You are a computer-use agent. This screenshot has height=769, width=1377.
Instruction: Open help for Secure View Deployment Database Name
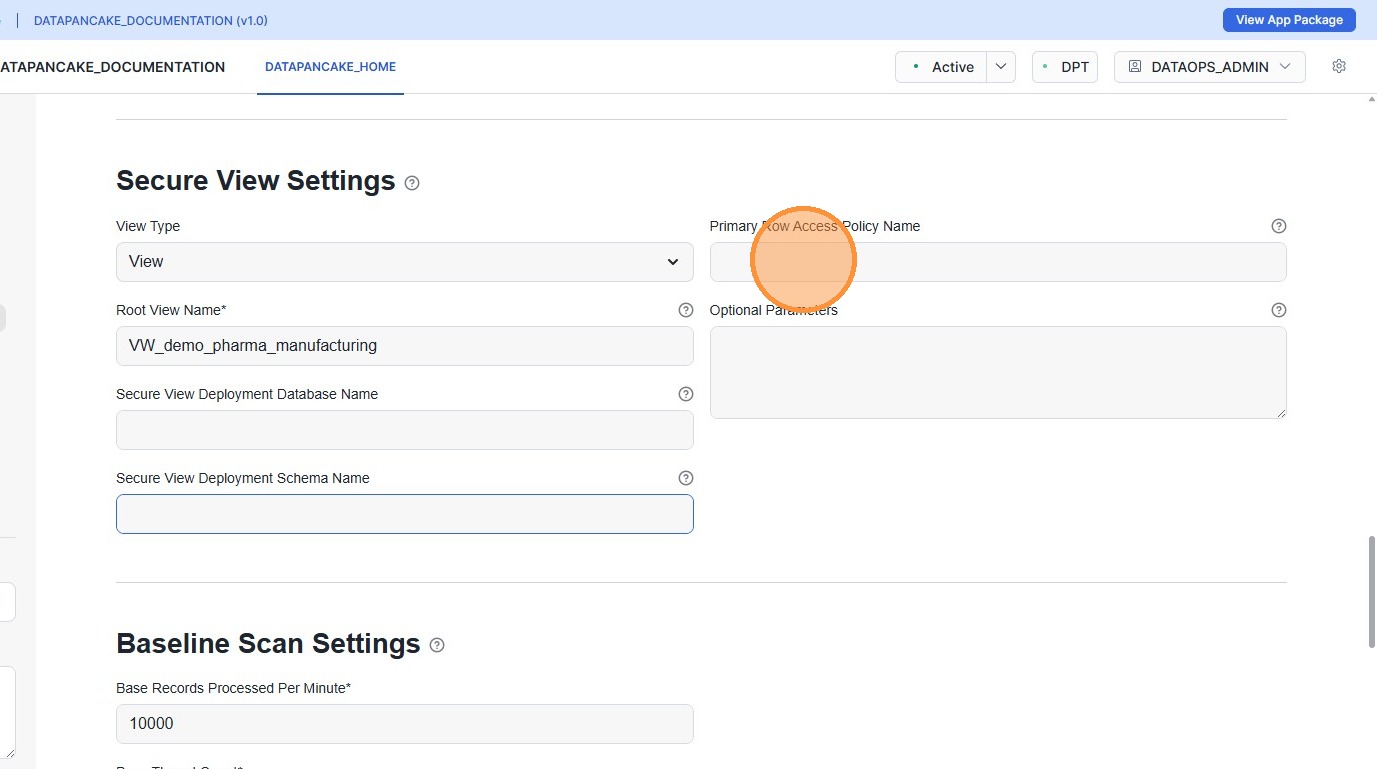point(685,394)
